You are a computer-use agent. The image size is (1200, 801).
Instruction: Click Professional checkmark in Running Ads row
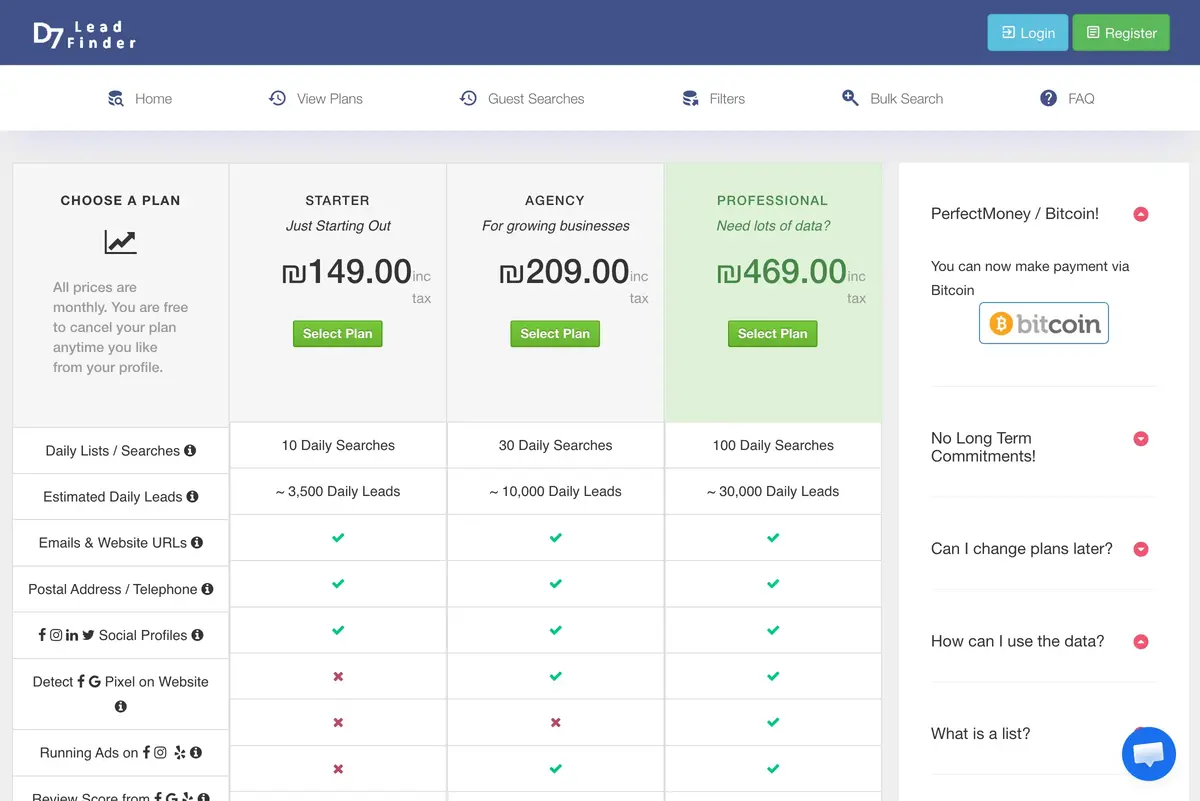773,723
